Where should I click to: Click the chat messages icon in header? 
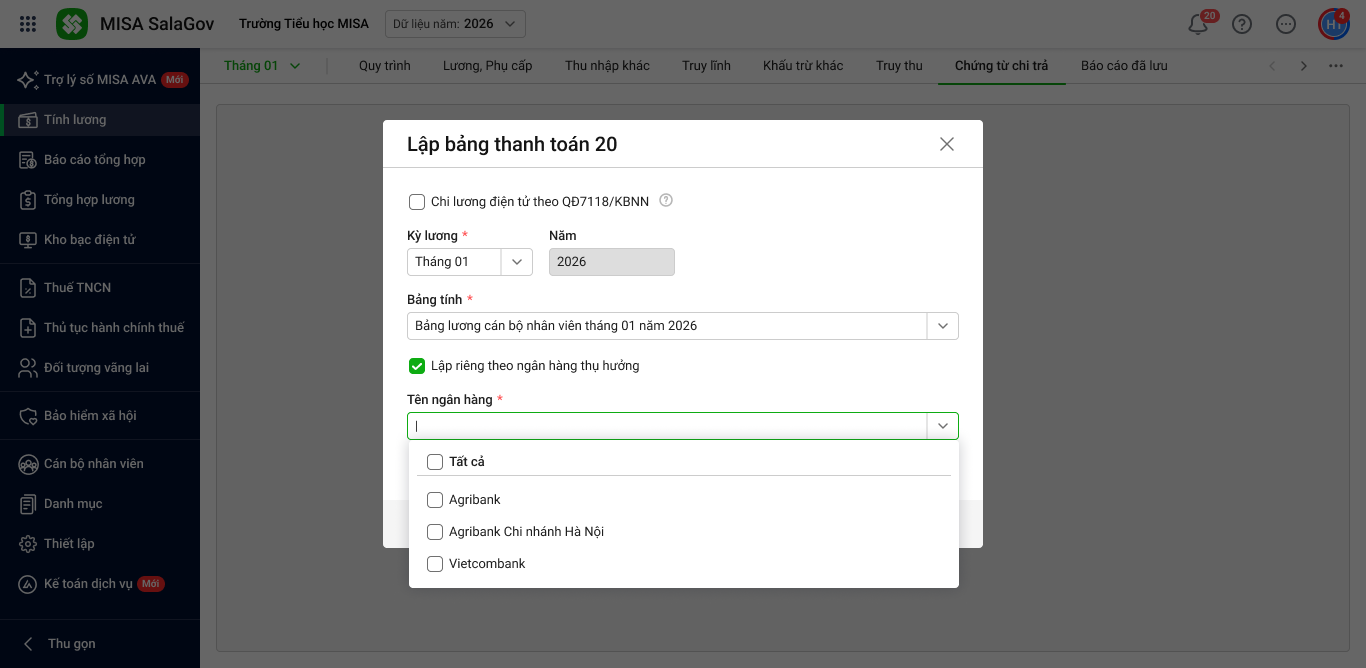pyautogui.click(x=1286, y=25)
